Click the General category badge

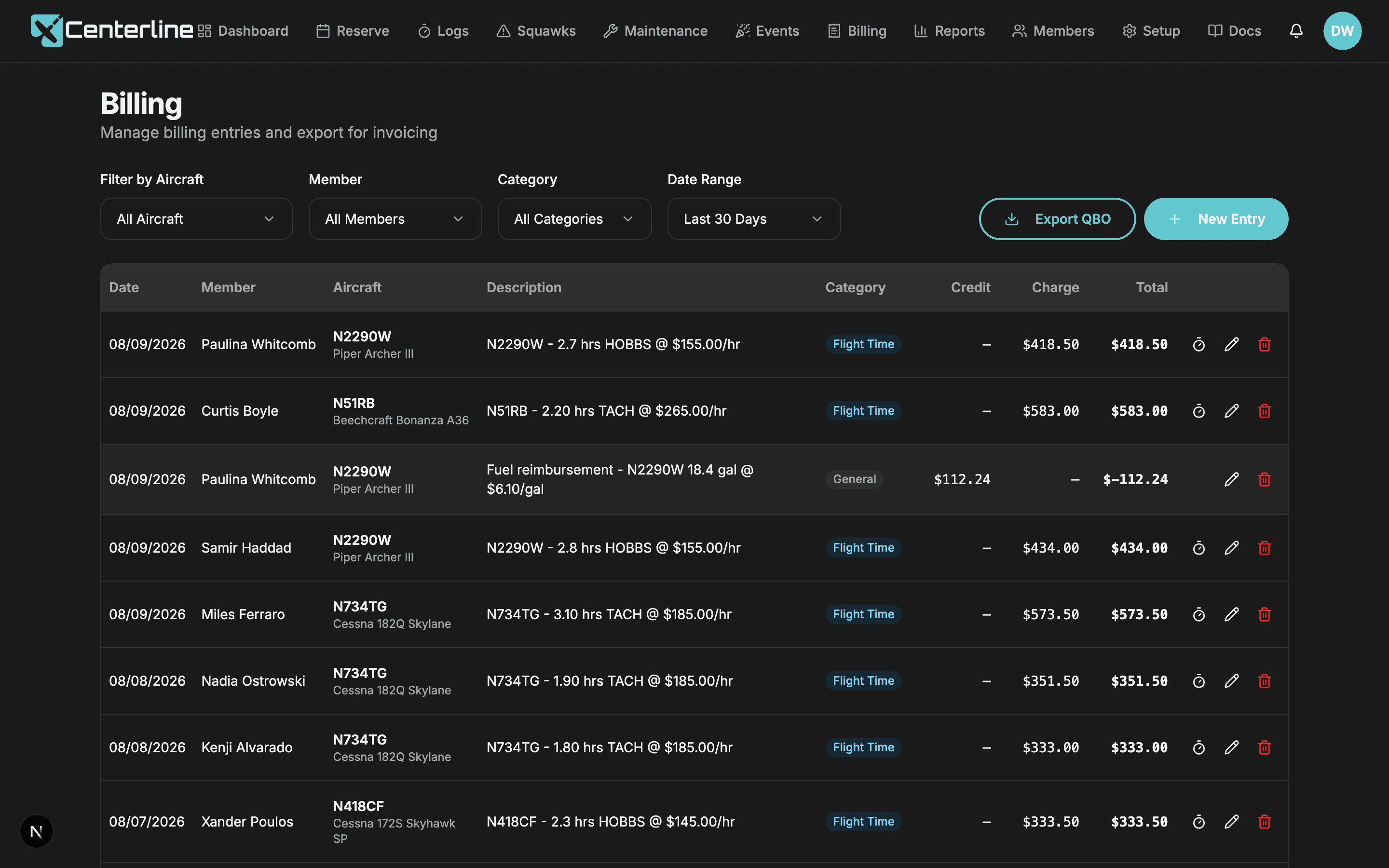(x=854, y=479)
